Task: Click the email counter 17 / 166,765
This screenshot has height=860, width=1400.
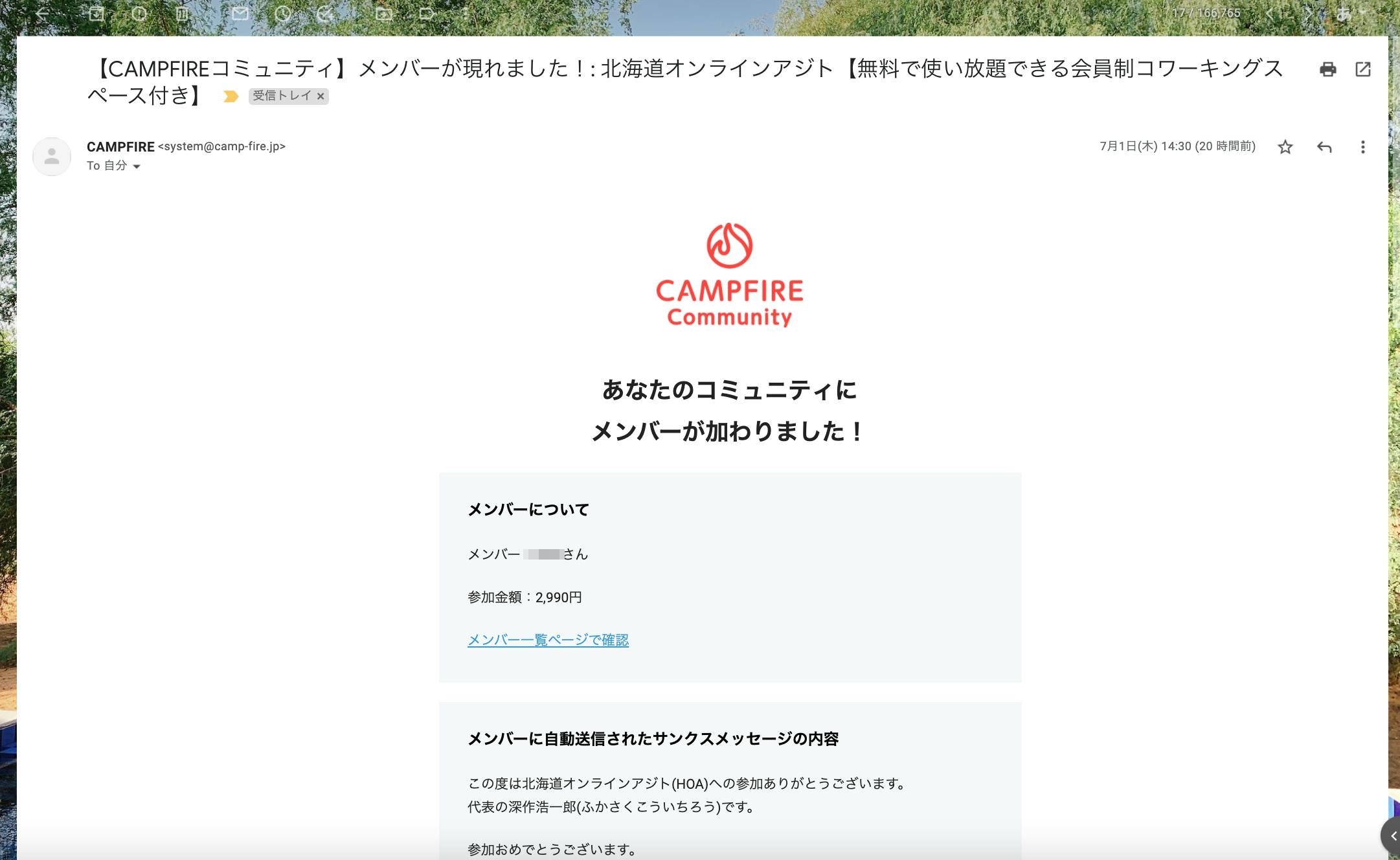Action: (x=1206, y=13)
